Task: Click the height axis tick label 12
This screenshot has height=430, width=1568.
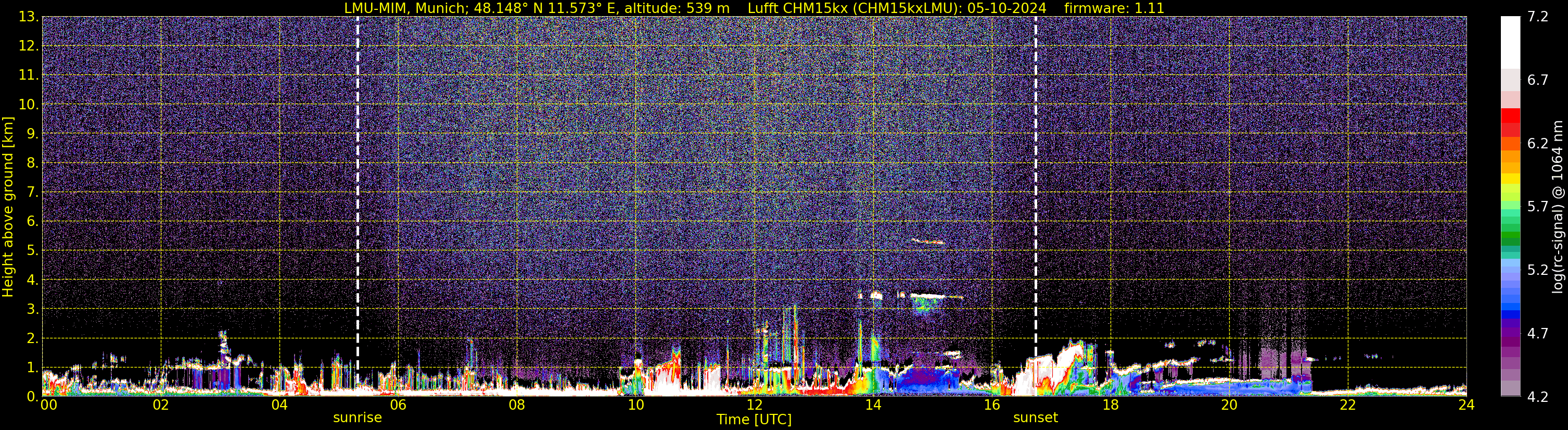Action: click(28, 46)
